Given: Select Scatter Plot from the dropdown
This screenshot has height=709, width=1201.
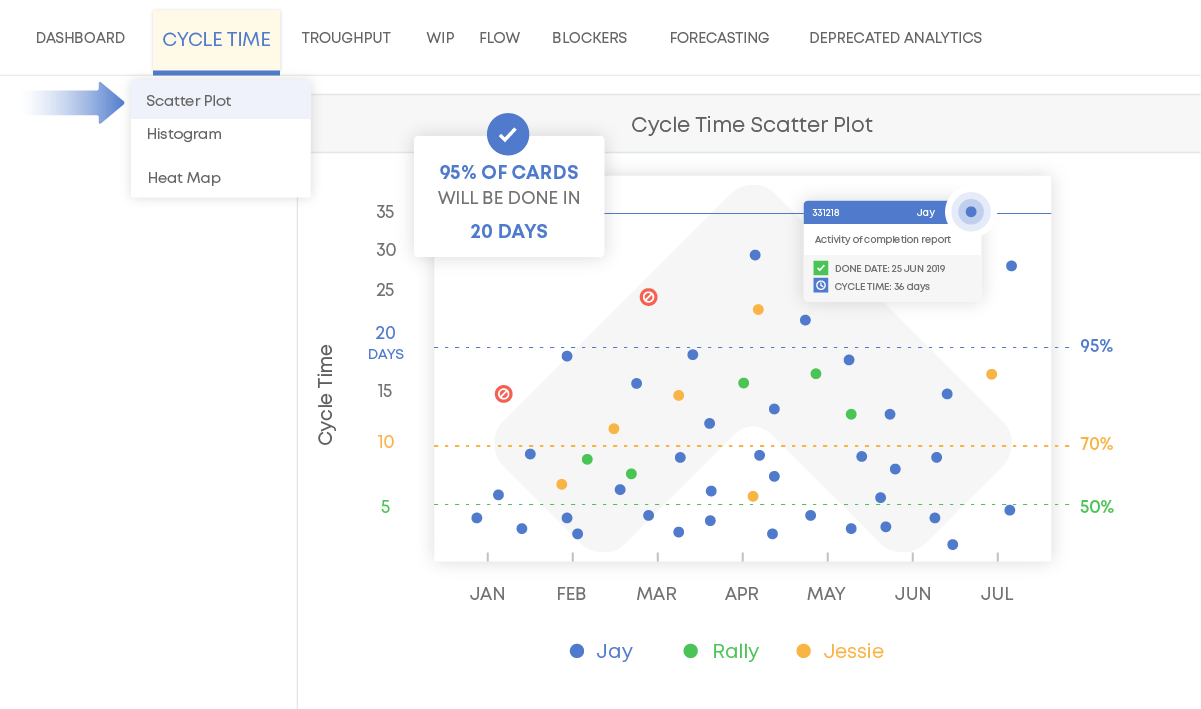Looking at the screenshot, I should coord(189,101).
